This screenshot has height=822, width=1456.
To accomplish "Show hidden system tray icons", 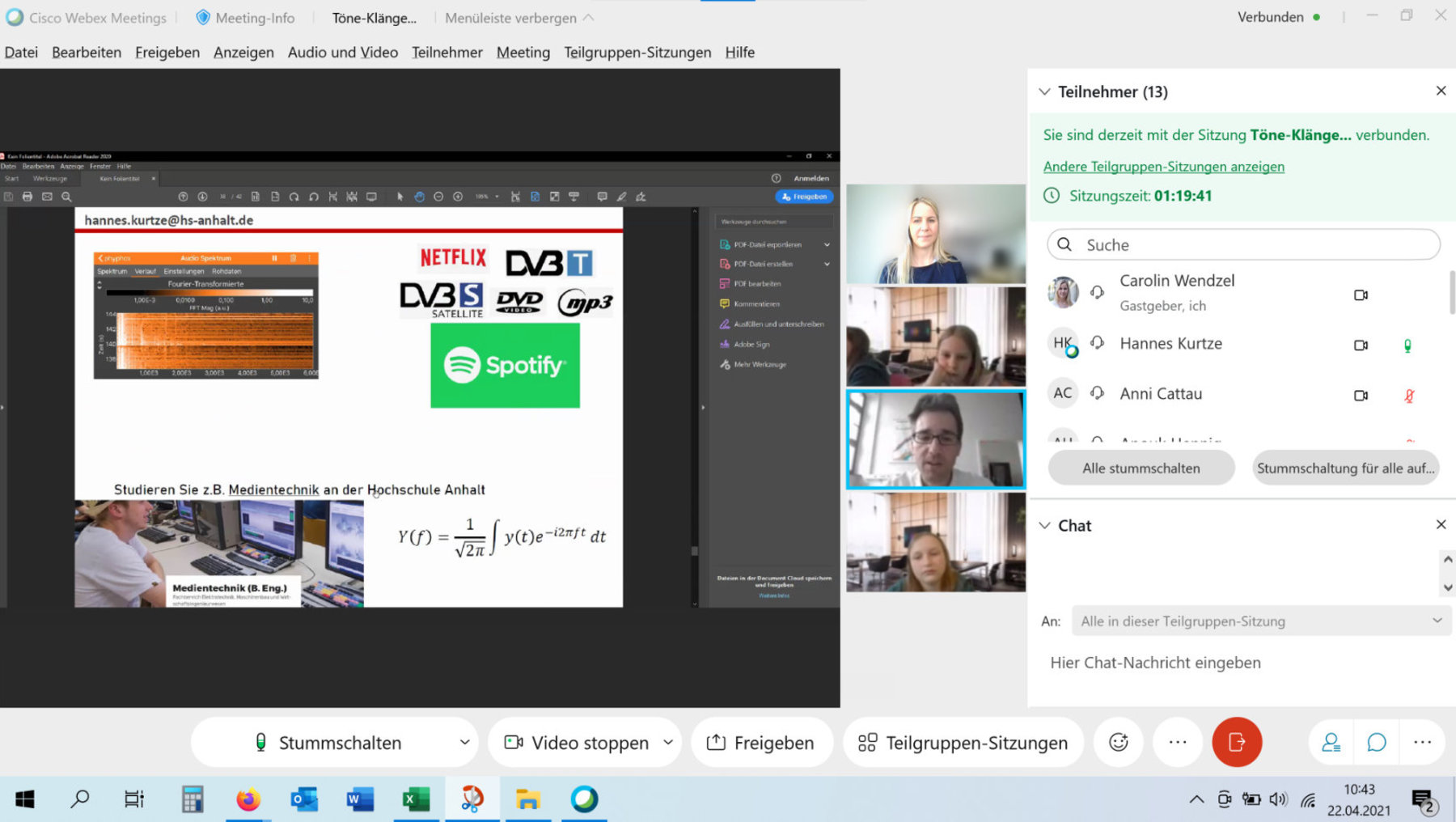I will click(x=1196, y=799).
